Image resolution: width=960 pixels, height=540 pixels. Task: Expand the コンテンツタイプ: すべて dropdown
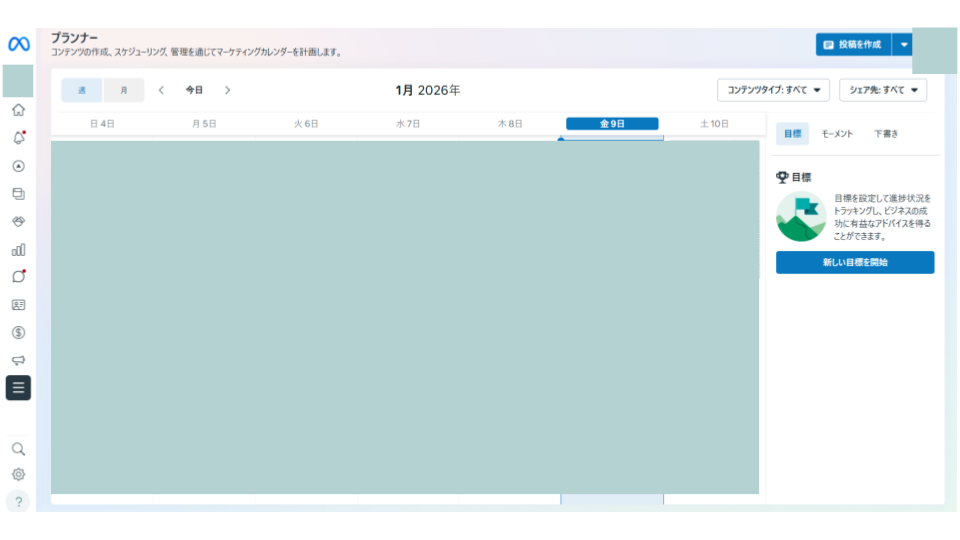(x=773, y=90)
